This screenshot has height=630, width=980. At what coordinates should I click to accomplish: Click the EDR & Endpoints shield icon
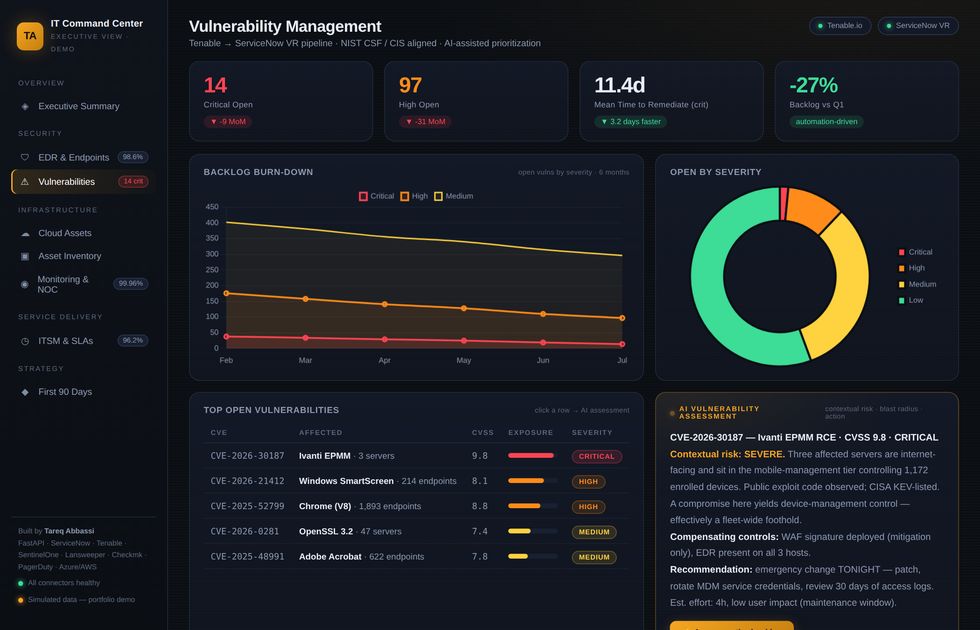click(x=25, y=158)
